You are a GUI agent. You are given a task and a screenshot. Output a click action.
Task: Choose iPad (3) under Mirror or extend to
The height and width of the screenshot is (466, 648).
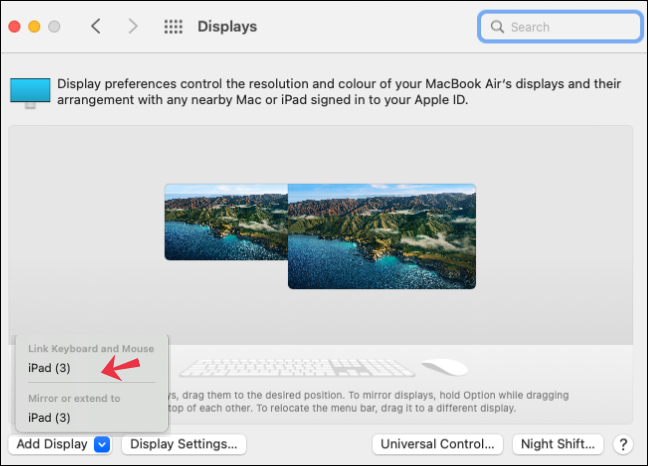tap(50, 417)
